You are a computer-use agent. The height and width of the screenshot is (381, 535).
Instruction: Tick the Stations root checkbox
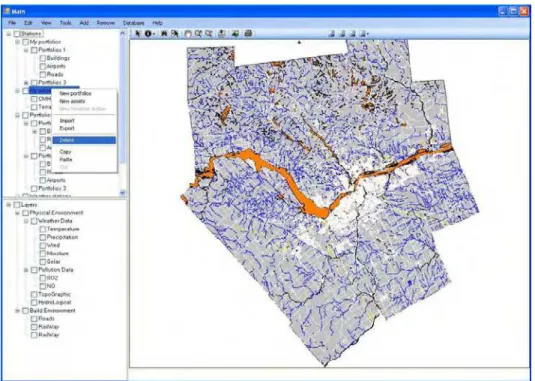click(x=17, y=34)
